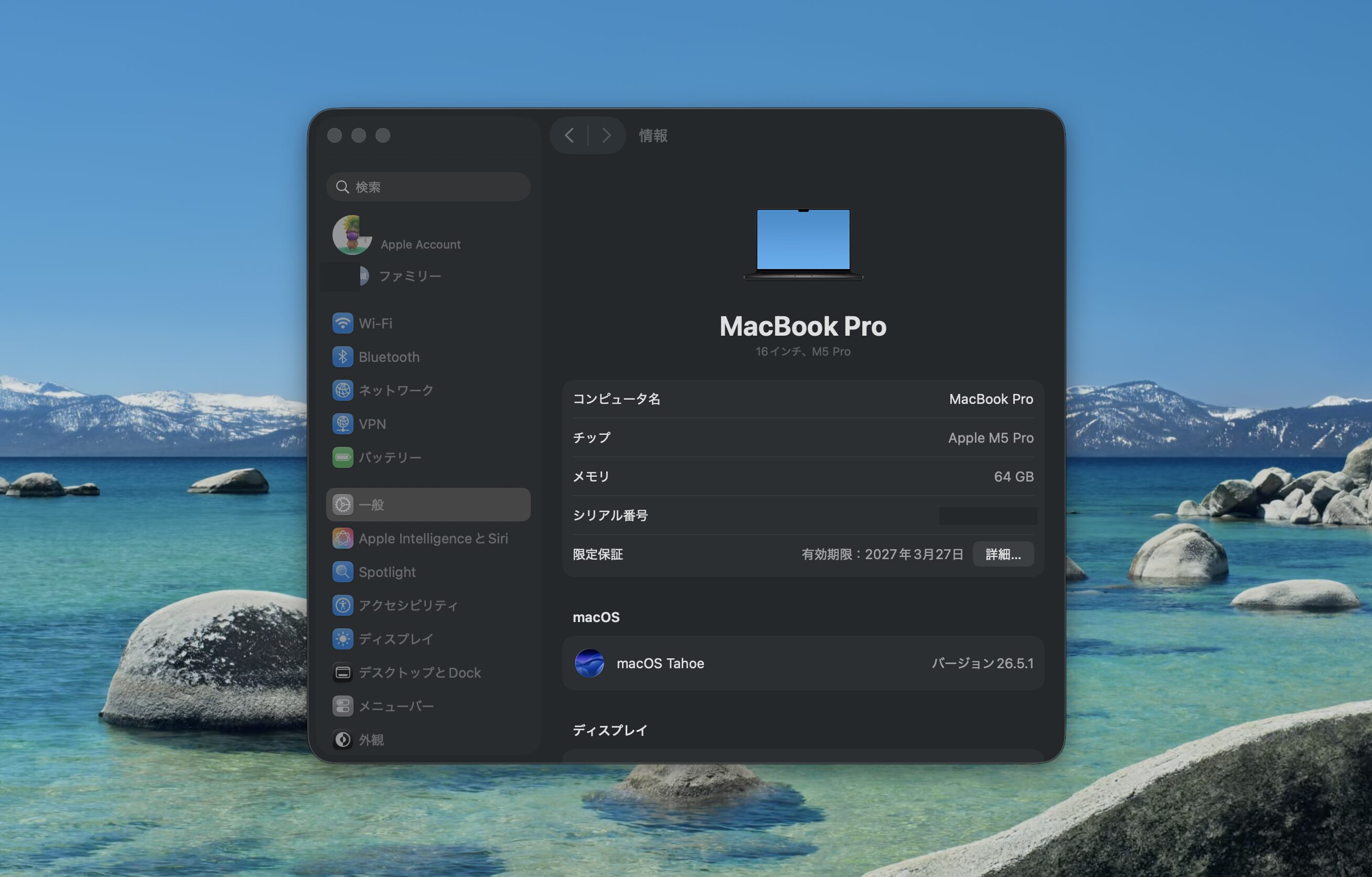Image resolution: width=1372 pixels, height=877 pixels.
Task: Click the バージョン 26.5.1 text
Action: (982, 664)
